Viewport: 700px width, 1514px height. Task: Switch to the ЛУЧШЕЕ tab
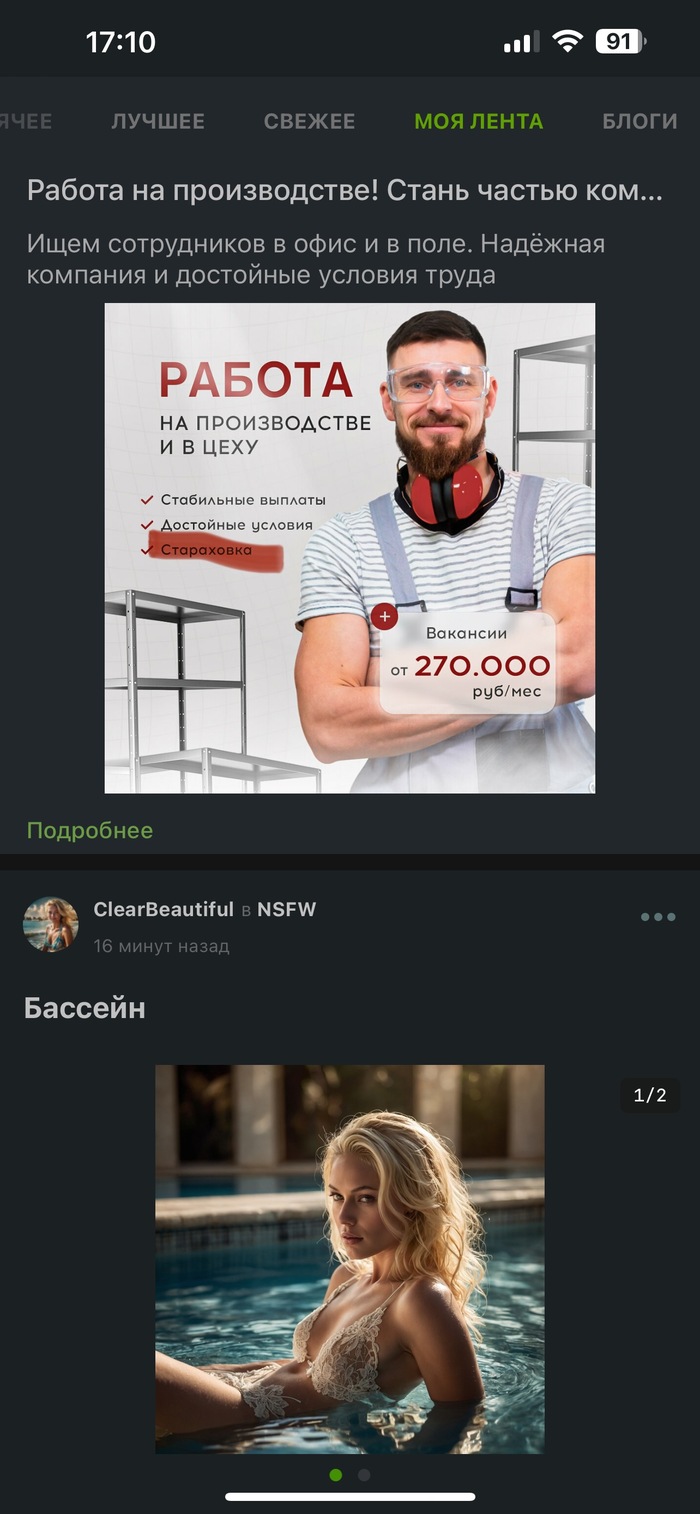coord(158,121)
